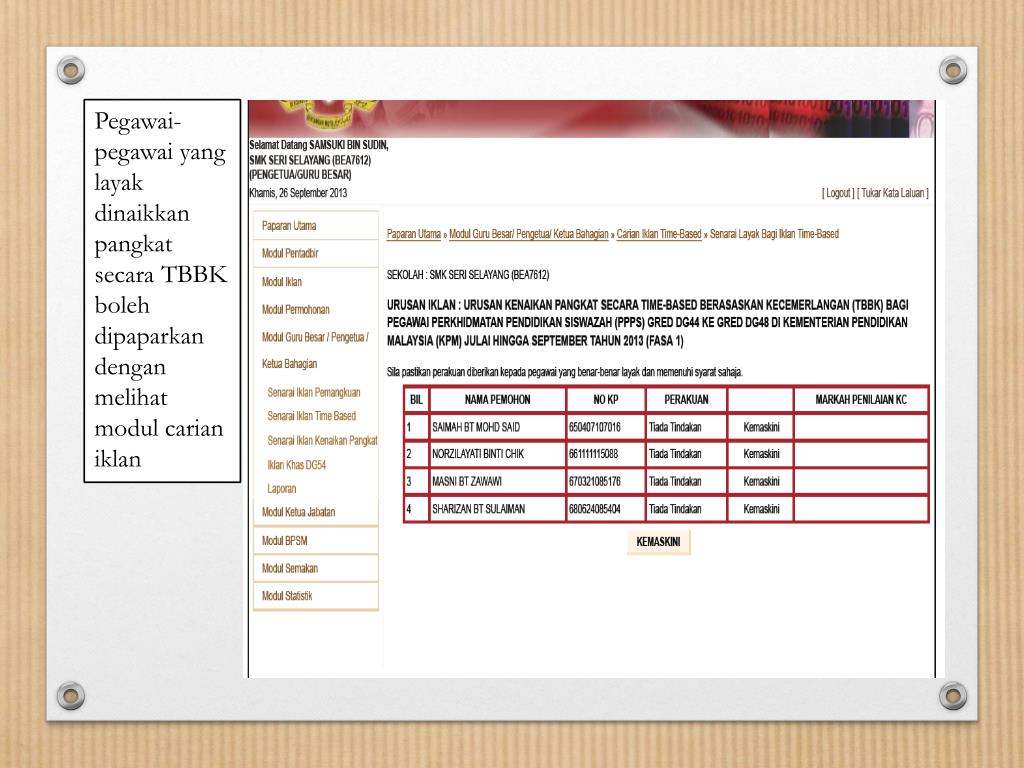Click Kemaskini for NORZILAYATI BINTI CHIK

click(x=761, y=454)
